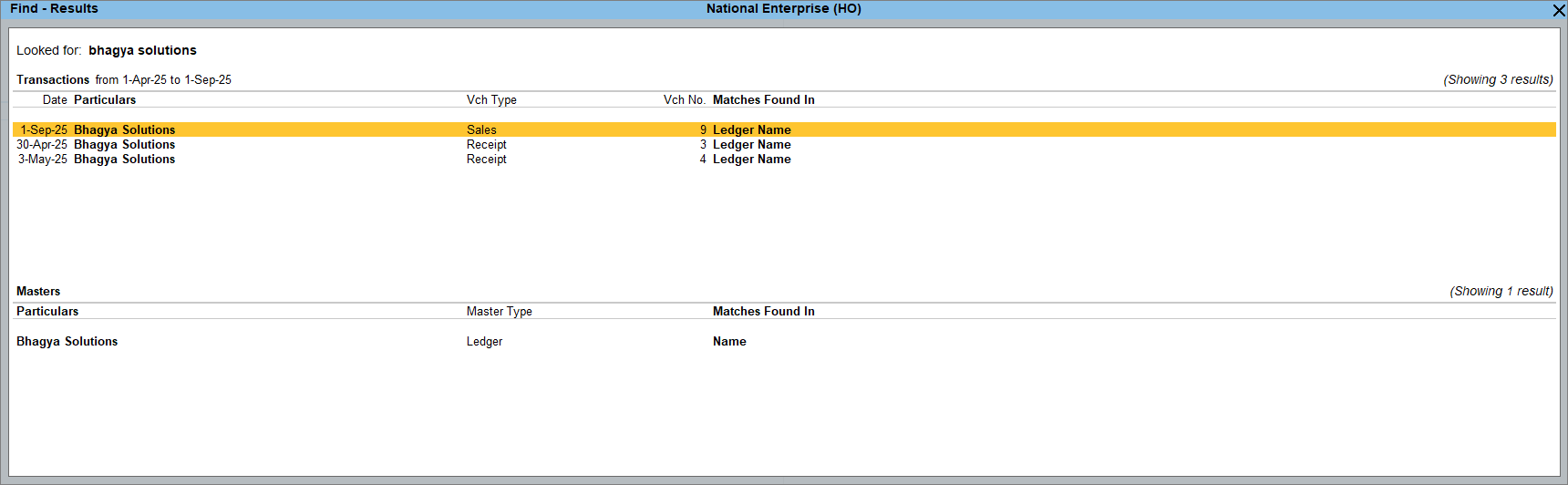Select the Receipt voucher dated 3-May-25
The height and width of the screenshot is (485, 1568).
pos(124,160)
